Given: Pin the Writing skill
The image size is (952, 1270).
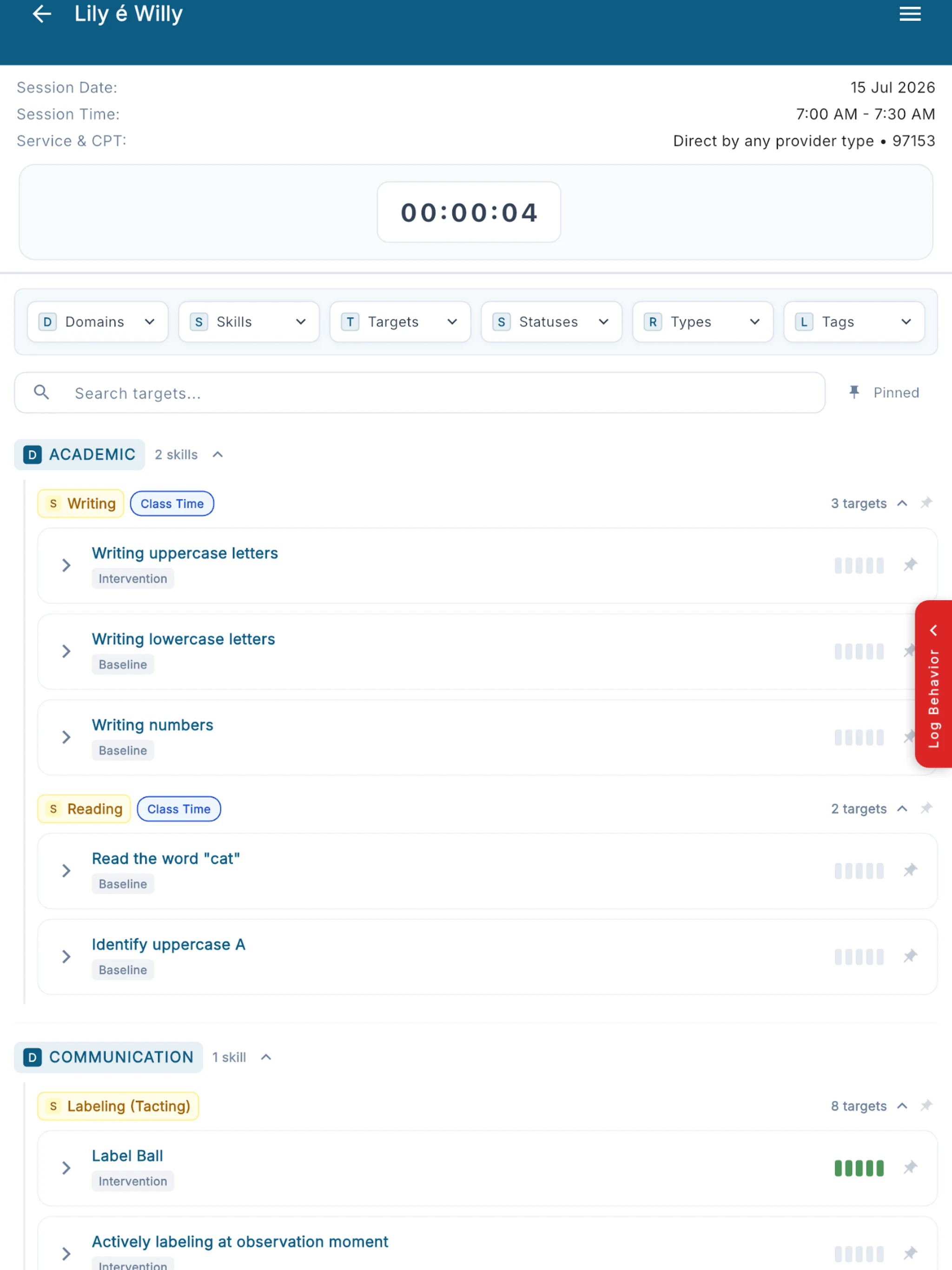Looking at the screenshot, I should click(926, 503).
